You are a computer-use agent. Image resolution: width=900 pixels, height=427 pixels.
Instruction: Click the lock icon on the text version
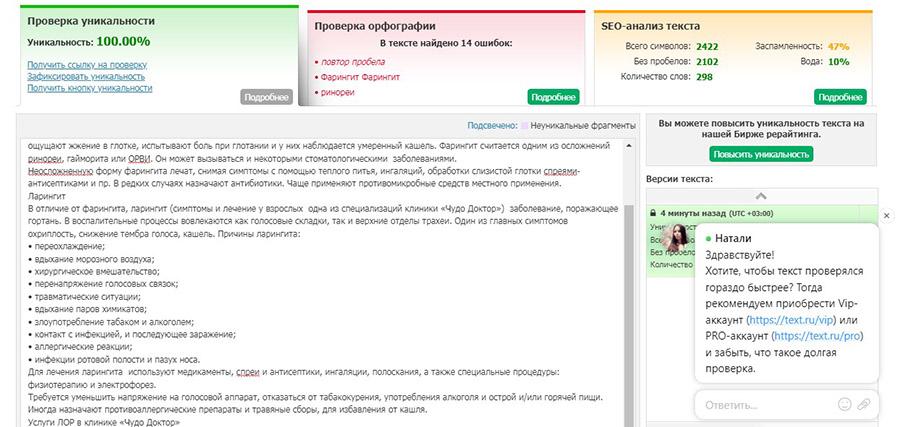click(652, 213)
